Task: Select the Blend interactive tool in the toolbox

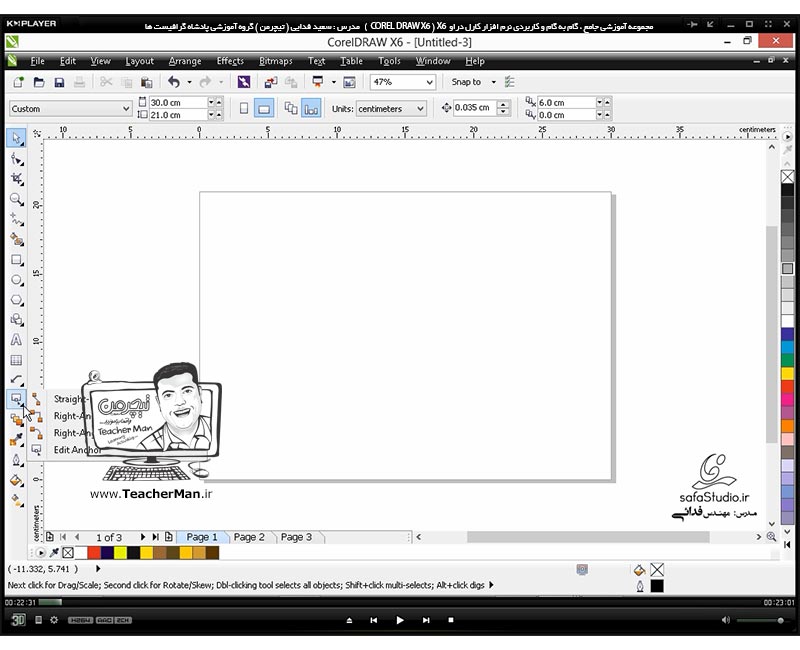Action: (17, 420)
